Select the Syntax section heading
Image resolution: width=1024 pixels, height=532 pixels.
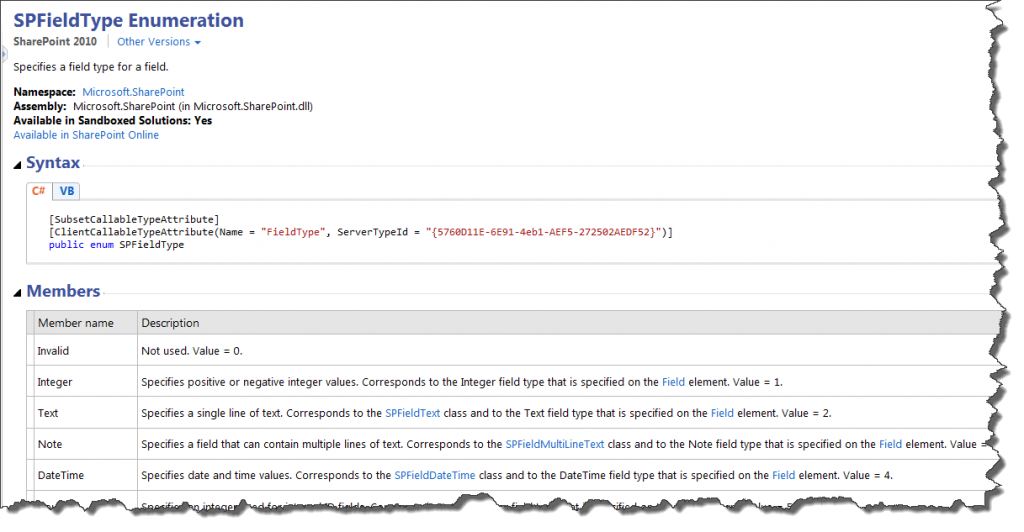click(x=53, y=163)
